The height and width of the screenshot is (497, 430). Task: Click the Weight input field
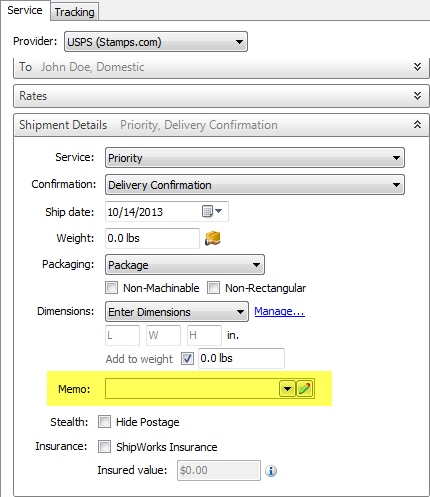[152, 238]
